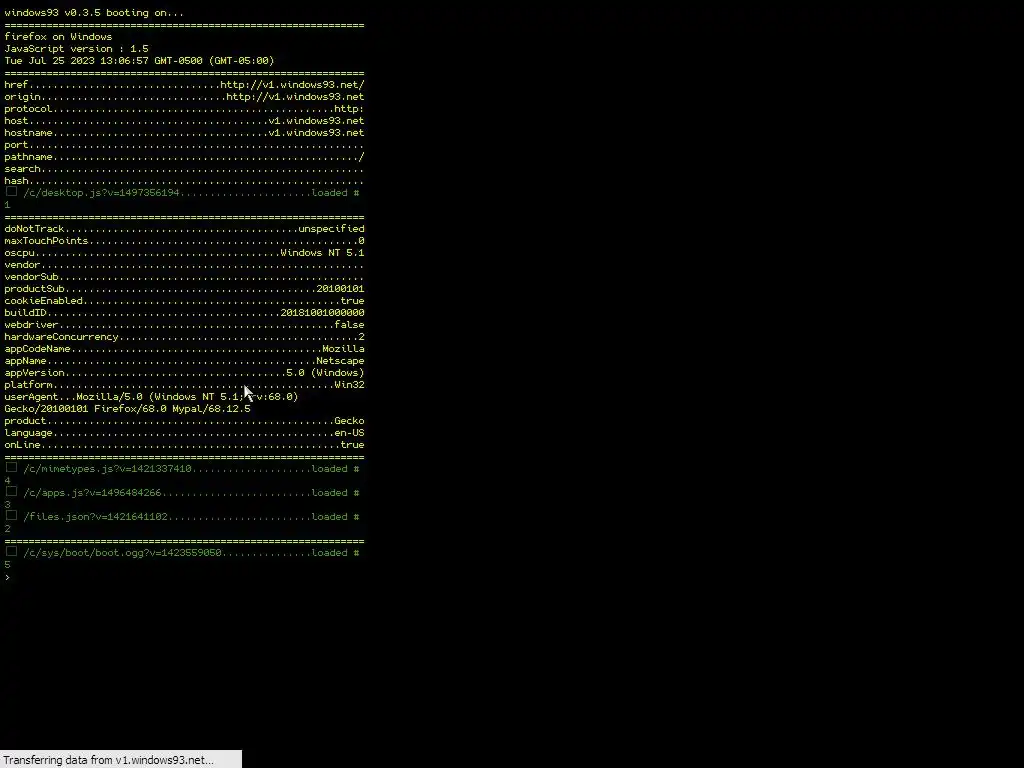This screenshot has width=1024, height=768.
Task: Click 'JavaScript version : 1.5' text
Action: [x=76, y=48]
